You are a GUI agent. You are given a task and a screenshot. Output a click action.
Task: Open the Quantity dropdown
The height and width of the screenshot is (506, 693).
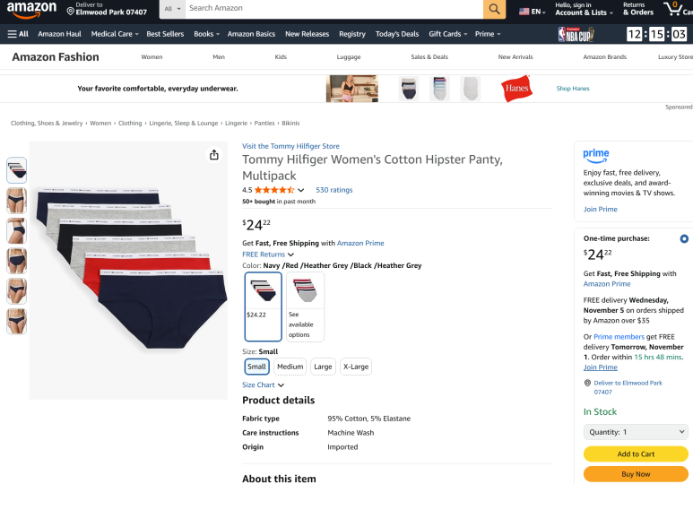click(635, 432)
